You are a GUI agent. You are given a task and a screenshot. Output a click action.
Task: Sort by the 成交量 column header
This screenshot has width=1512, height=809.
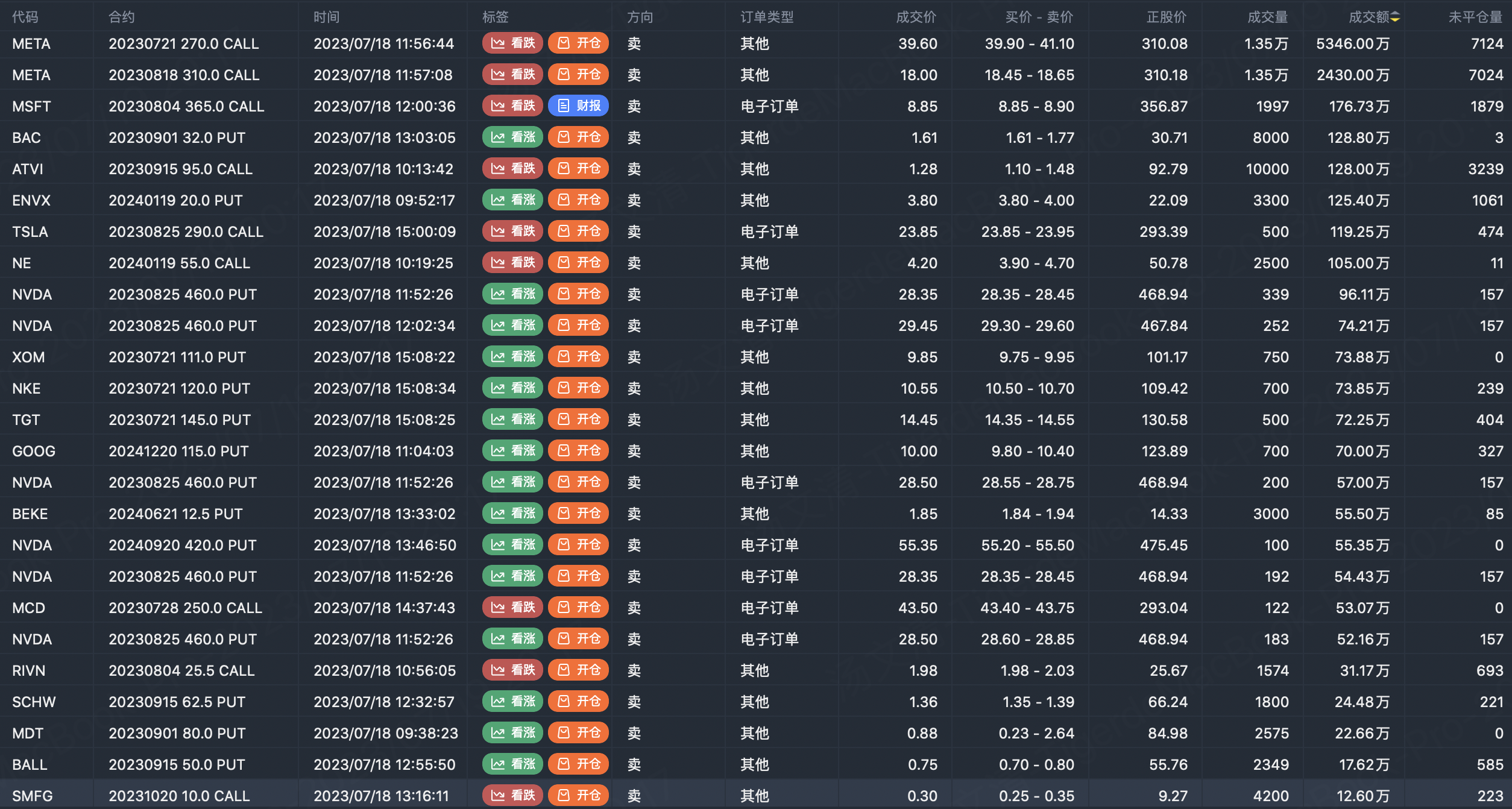pyautogui.click(x=1267, y=17)
